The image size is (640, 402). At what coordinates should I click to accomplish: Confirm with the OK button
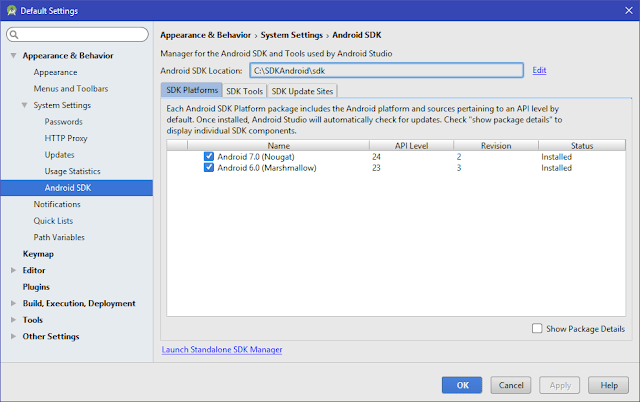(462, 385)
